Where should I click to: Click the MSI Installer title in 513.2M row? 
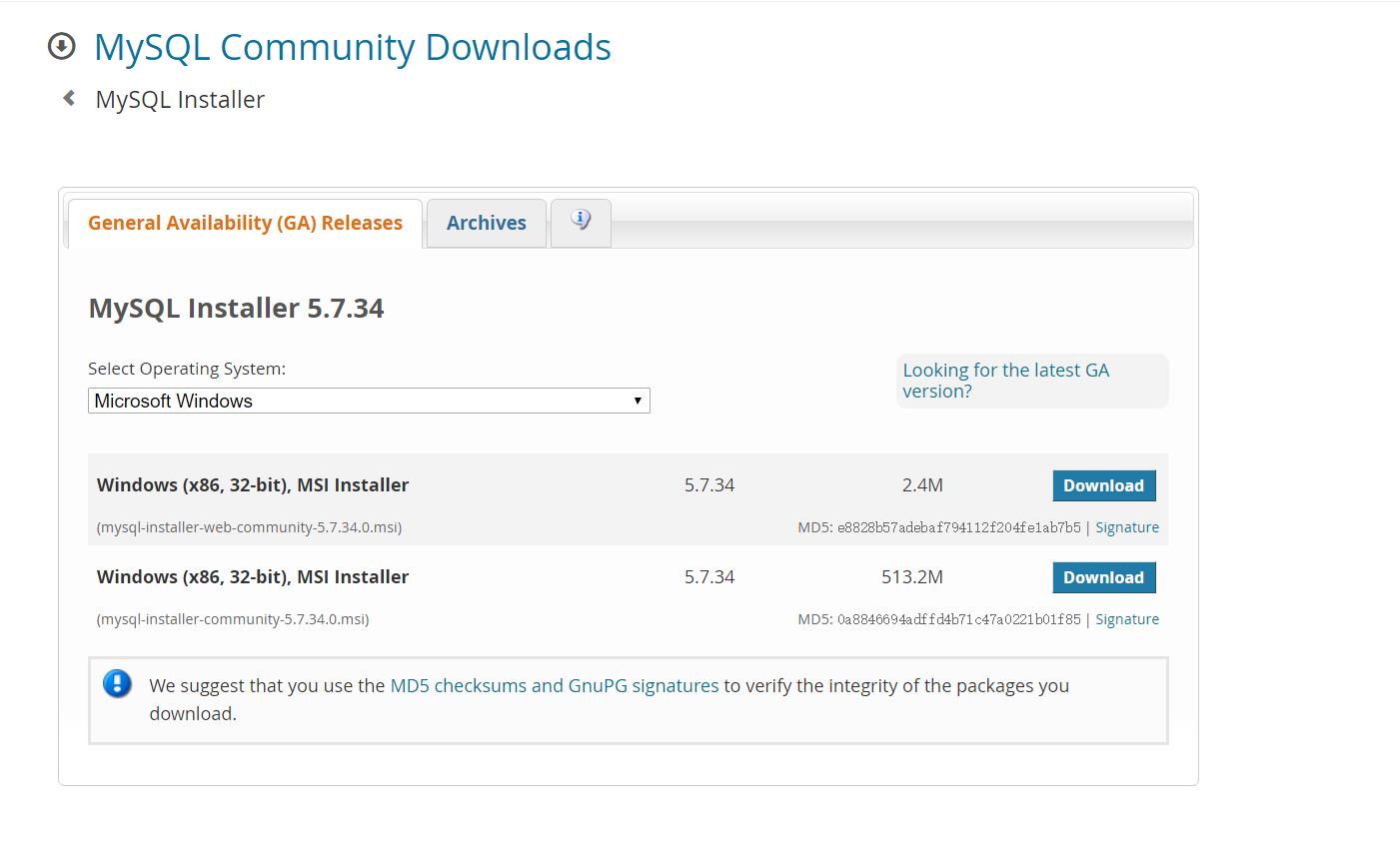coord(253,577)
